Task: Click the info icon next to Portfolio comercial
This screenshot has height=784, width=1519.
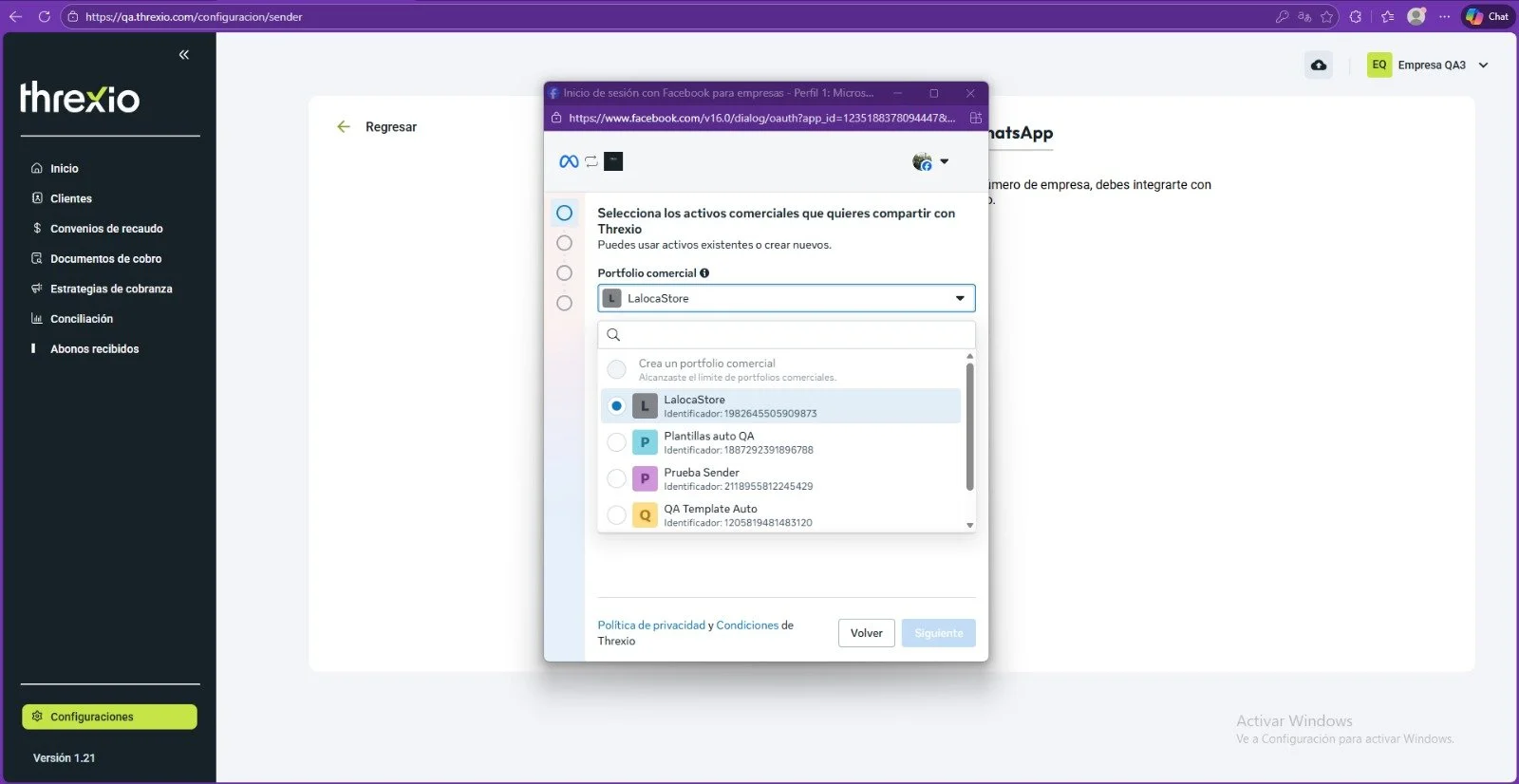Action: click(x=704, y=273)
